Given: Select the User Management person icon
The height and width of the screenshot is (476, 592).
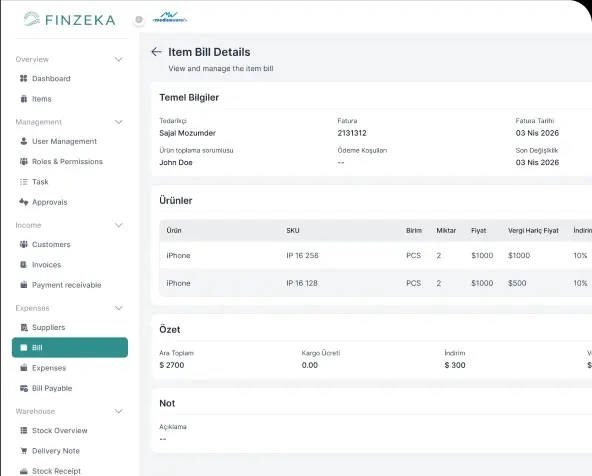Looking at the screenshot, I should (x=23, y=141).
